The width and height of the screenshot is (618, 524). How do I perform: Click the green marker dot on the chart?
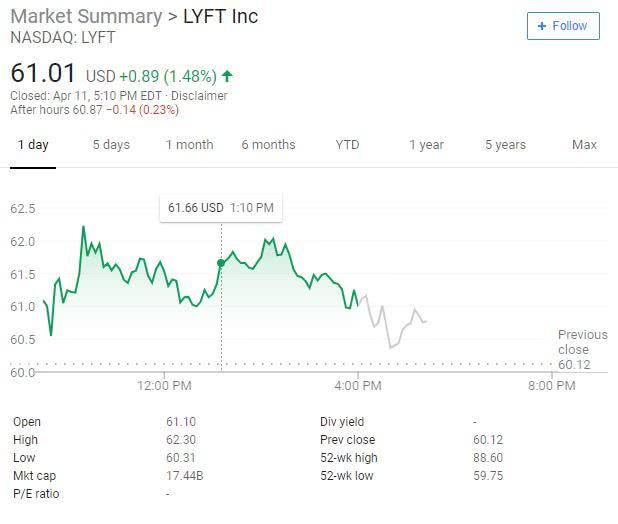pyautogui.click(x=221, y=263)
